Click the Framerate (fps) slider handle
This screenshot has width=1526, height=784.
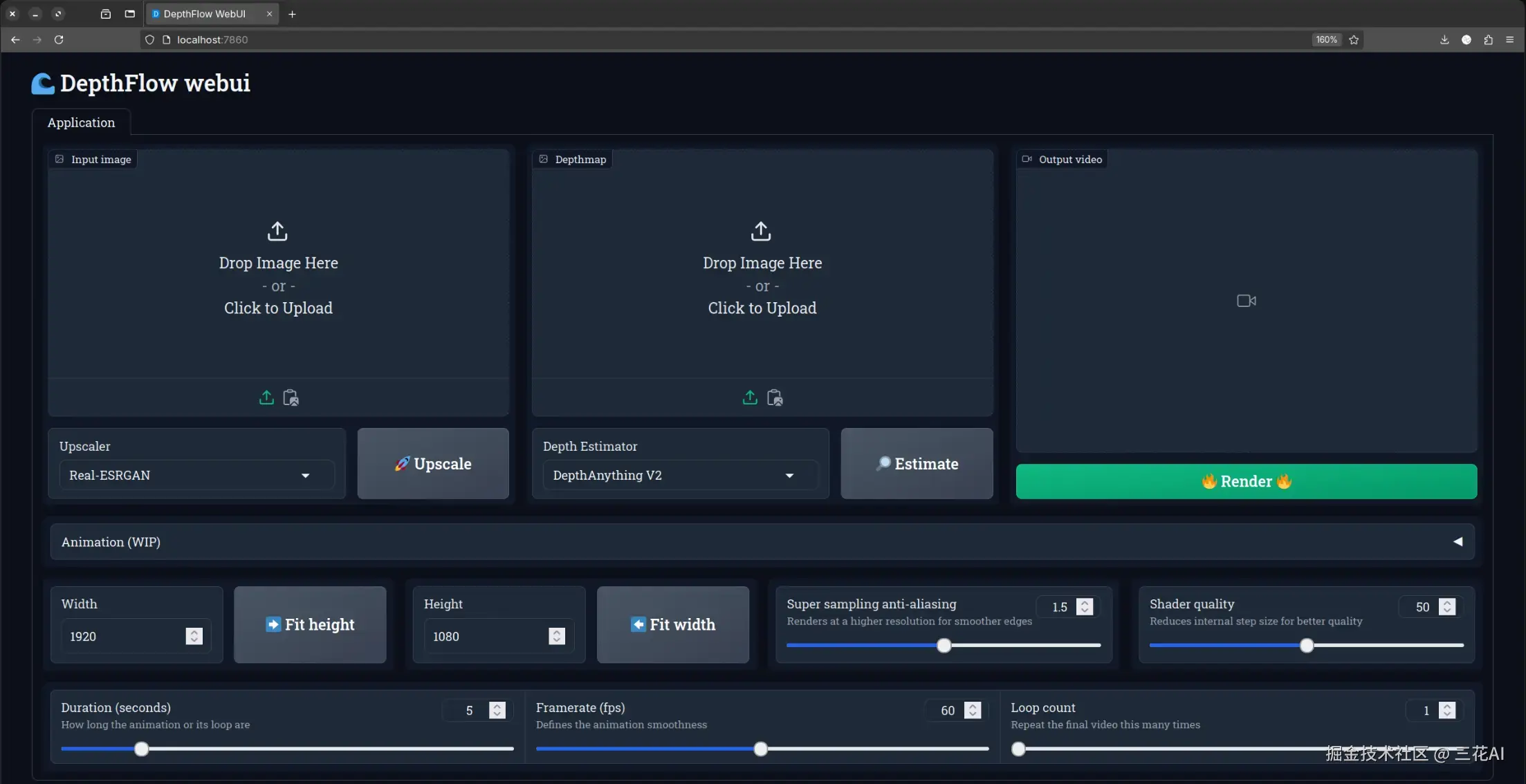760,749
